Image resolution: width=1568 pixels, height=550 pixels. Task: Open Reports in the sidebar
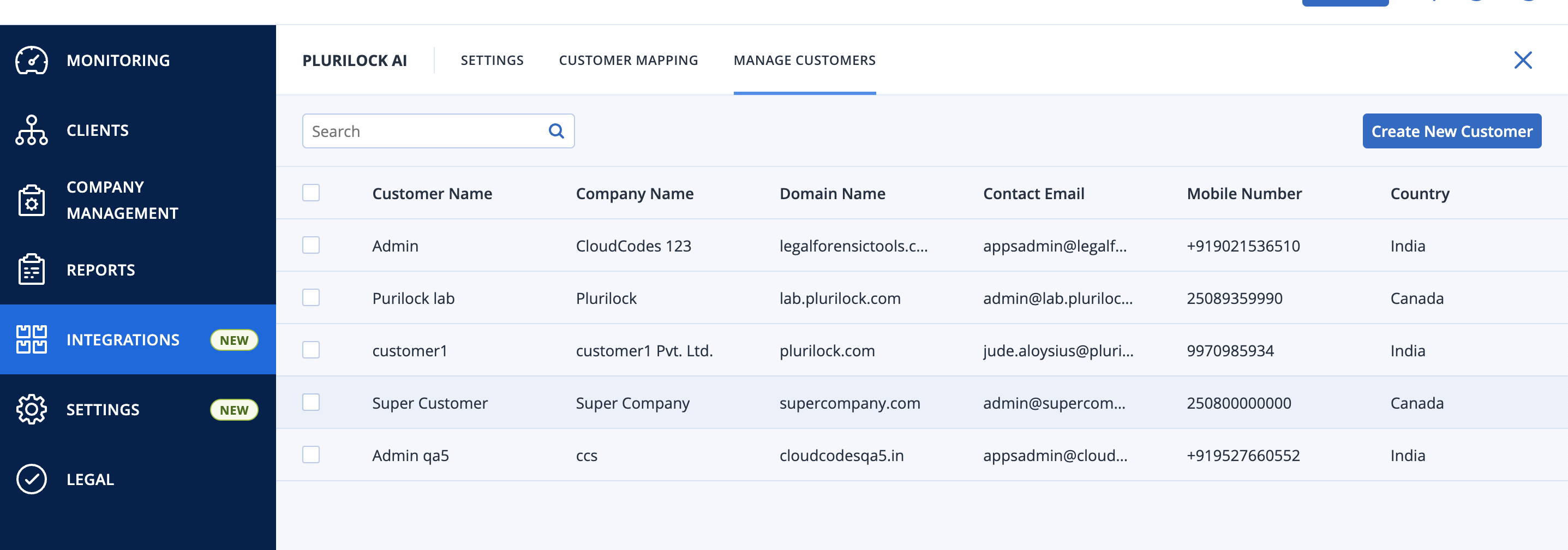coord(138,269)
